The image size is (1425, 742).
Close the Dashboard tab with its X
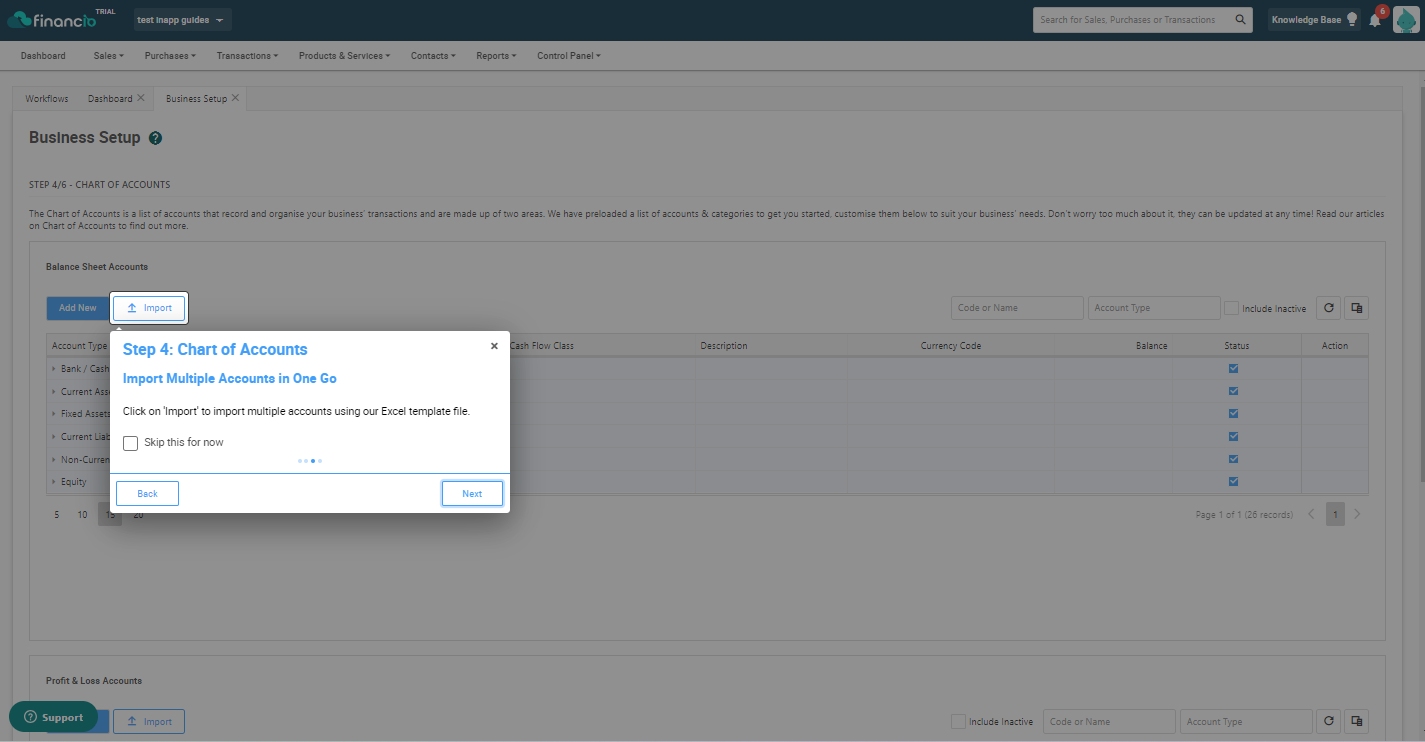(x=141, y=98)
